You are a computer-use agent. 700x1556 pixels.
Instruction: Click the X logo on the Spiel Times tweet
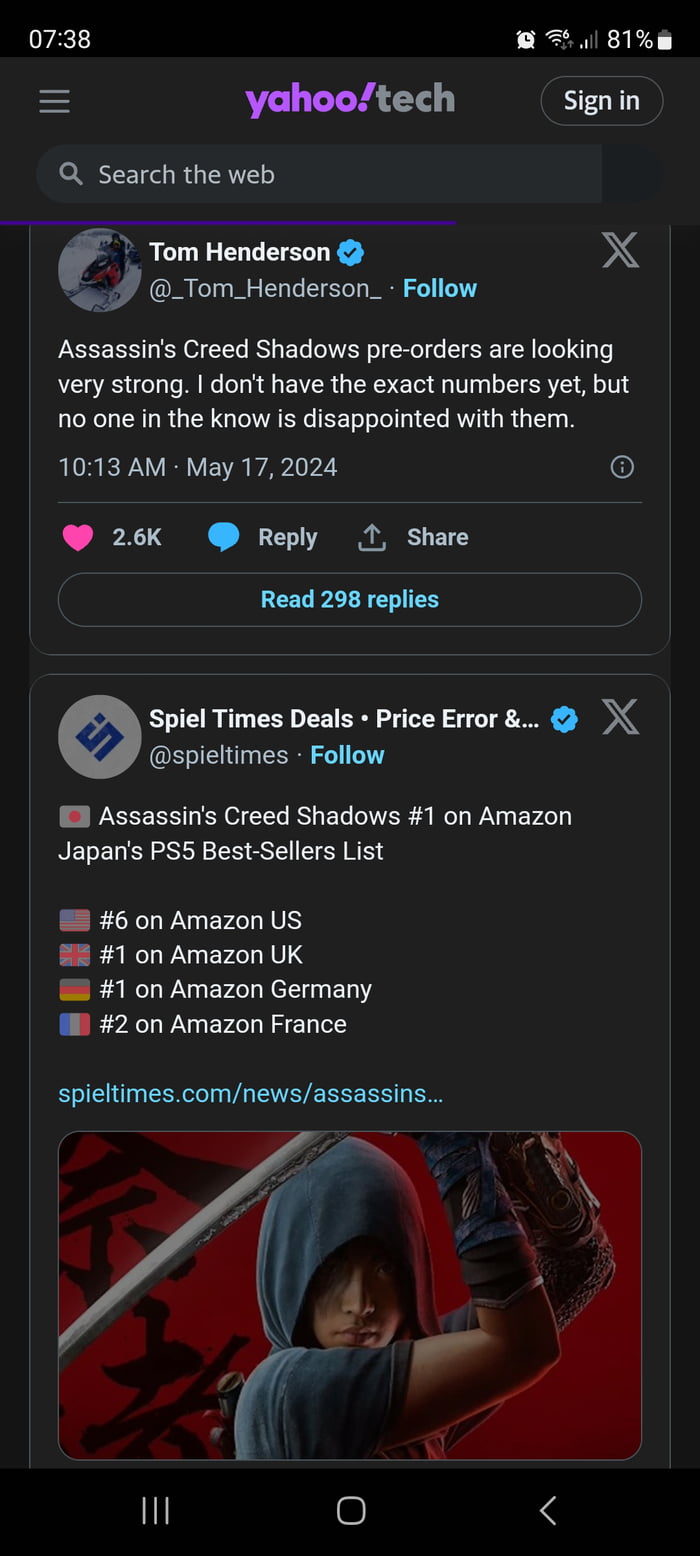pyautogui.click(x=620, y=717)
